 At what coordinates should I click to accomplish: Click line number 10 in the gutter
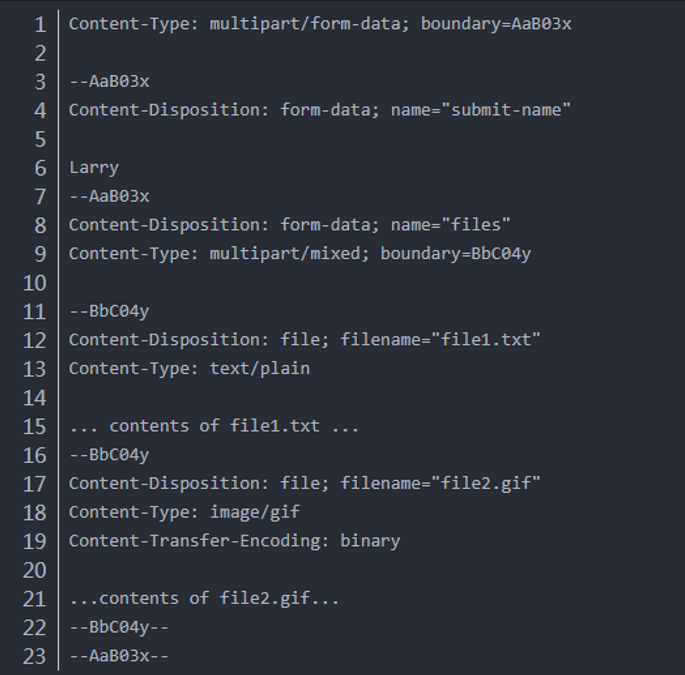pyautogui.click(x=35, y=283)
